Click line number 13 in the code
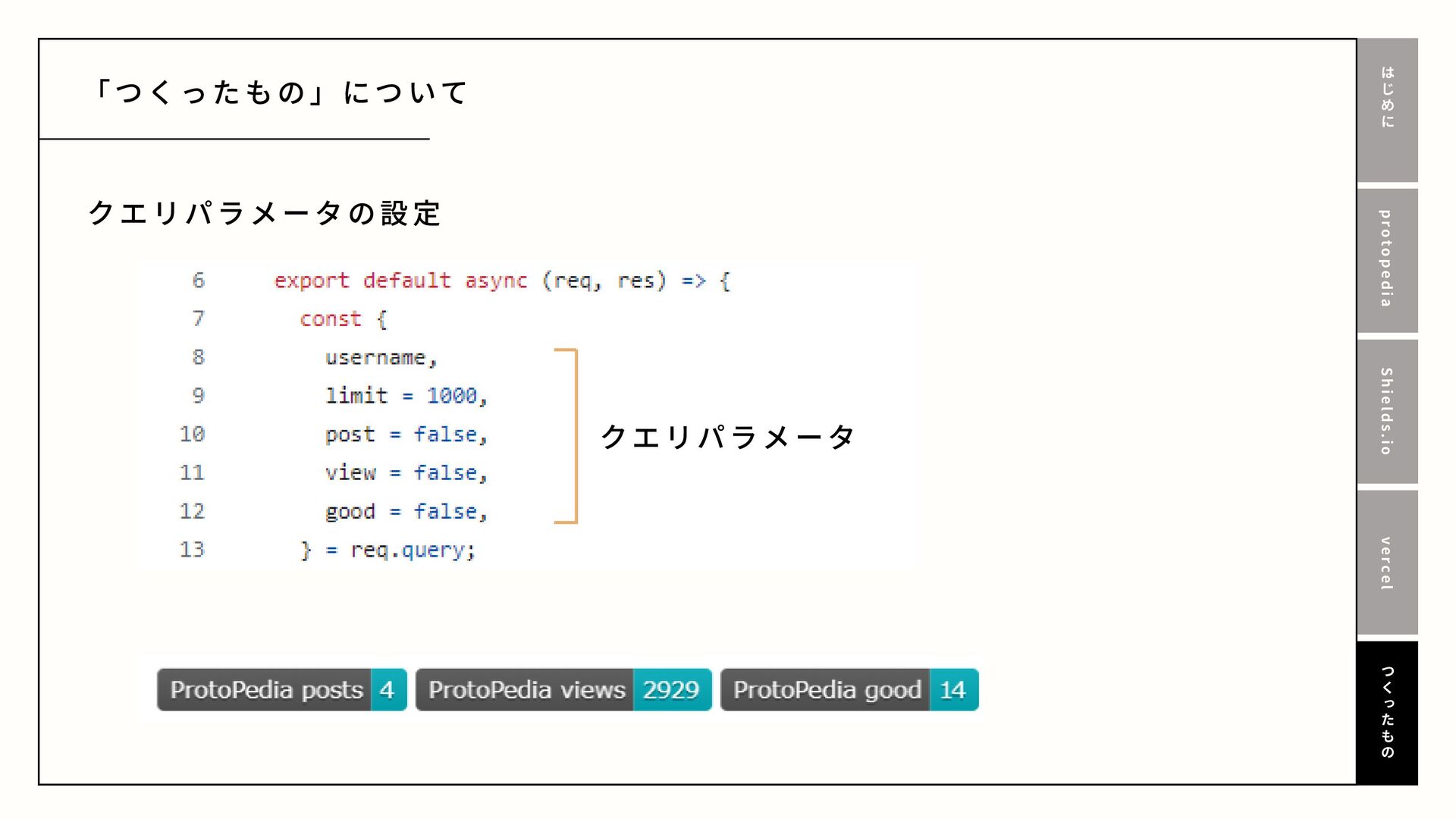Viewport: 1456px width, 819px height. pos(192,549)
